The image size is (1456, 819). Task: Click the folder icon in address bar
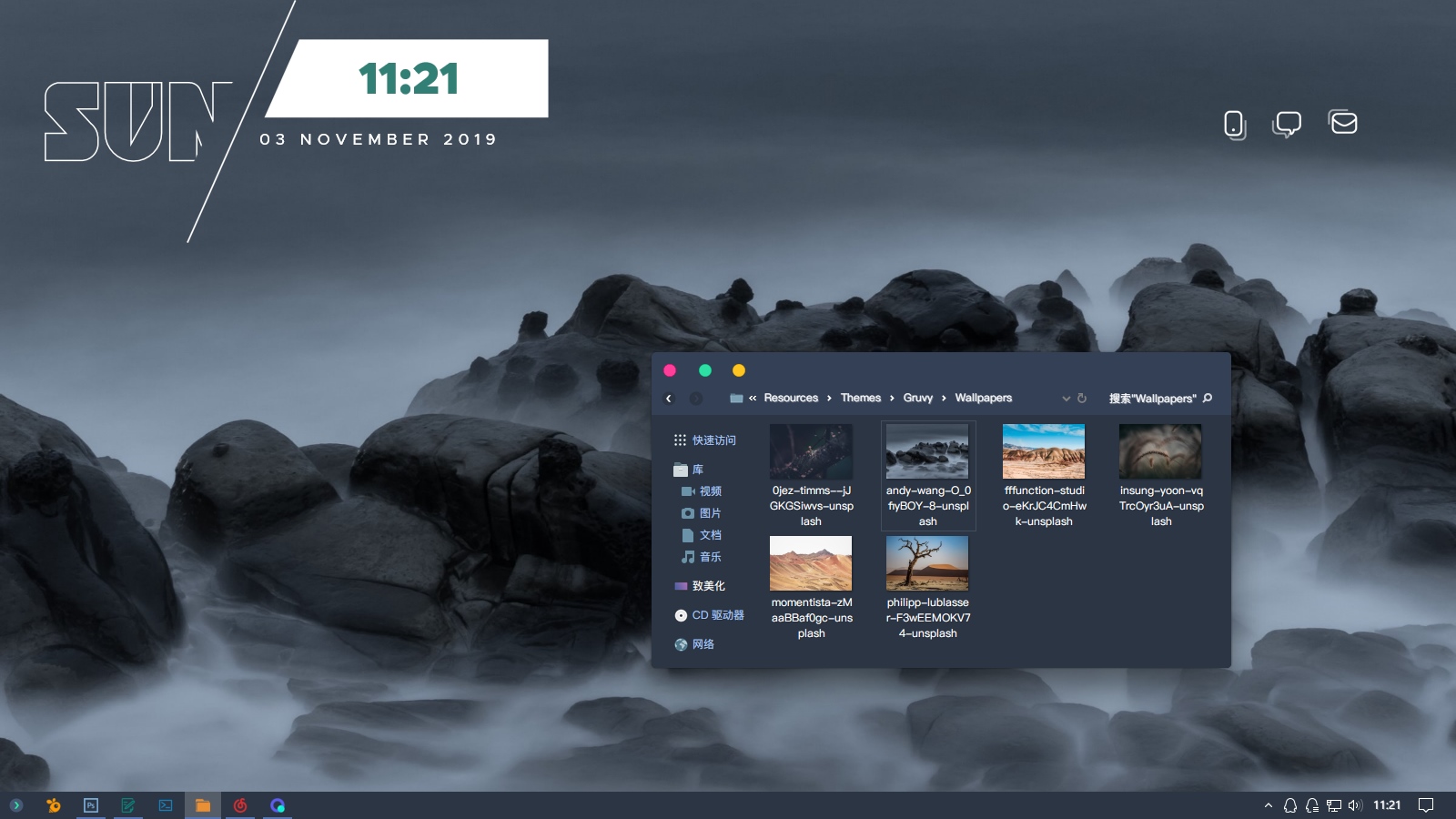click(x=736, y=399)
